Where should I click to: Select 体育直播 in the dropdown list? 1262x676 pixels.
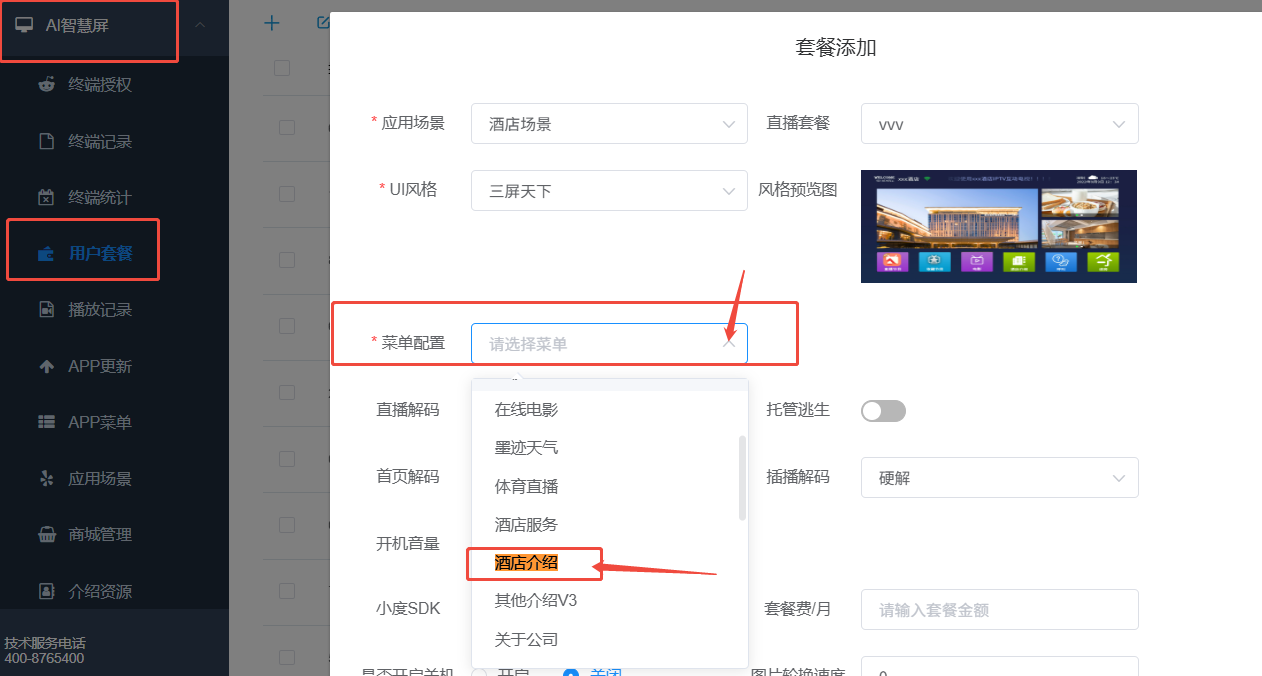pyautogui.click(x=527, y=487)
